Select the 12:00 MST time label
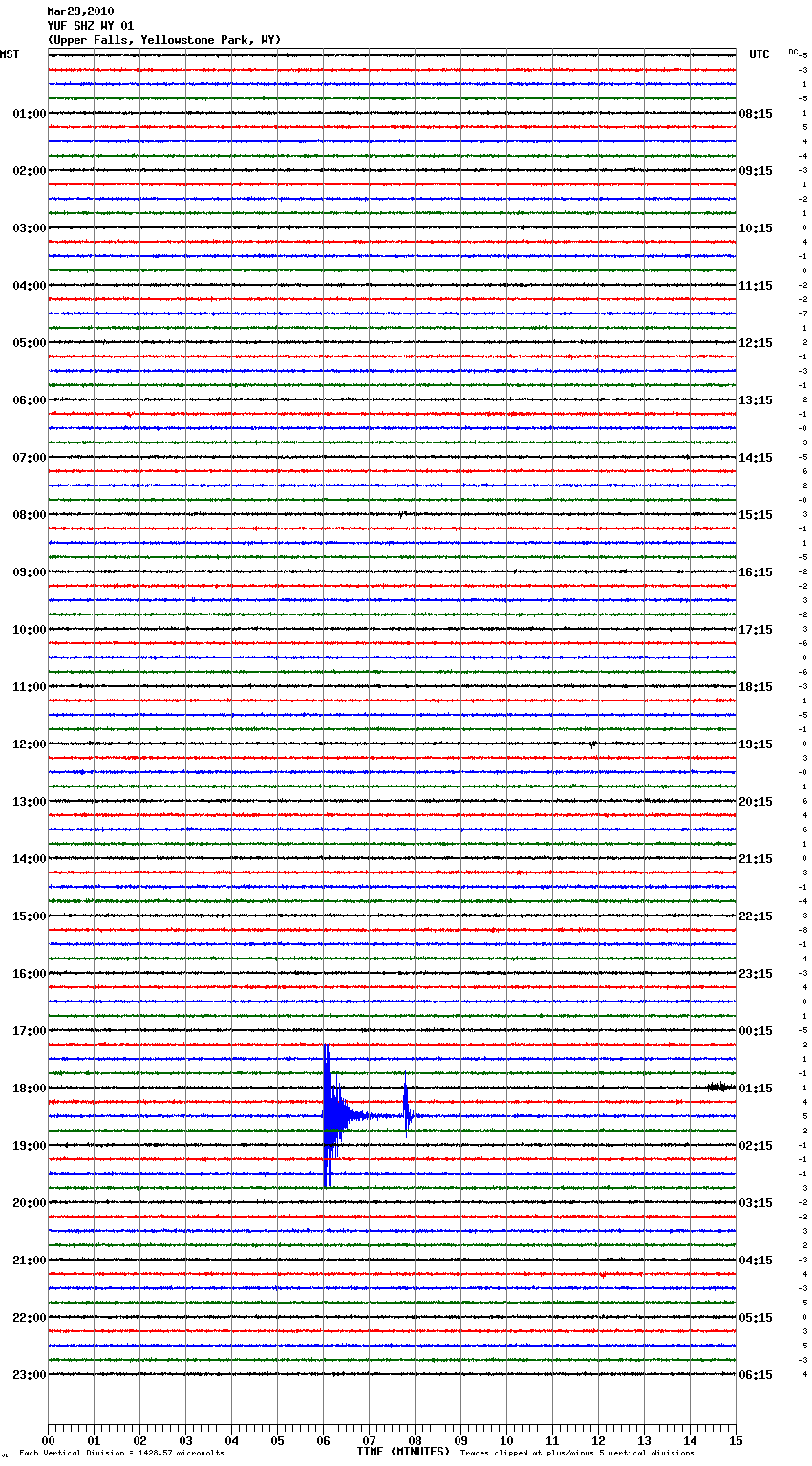The width and height of the screenshot is (812, 1466). pos(30,744)
